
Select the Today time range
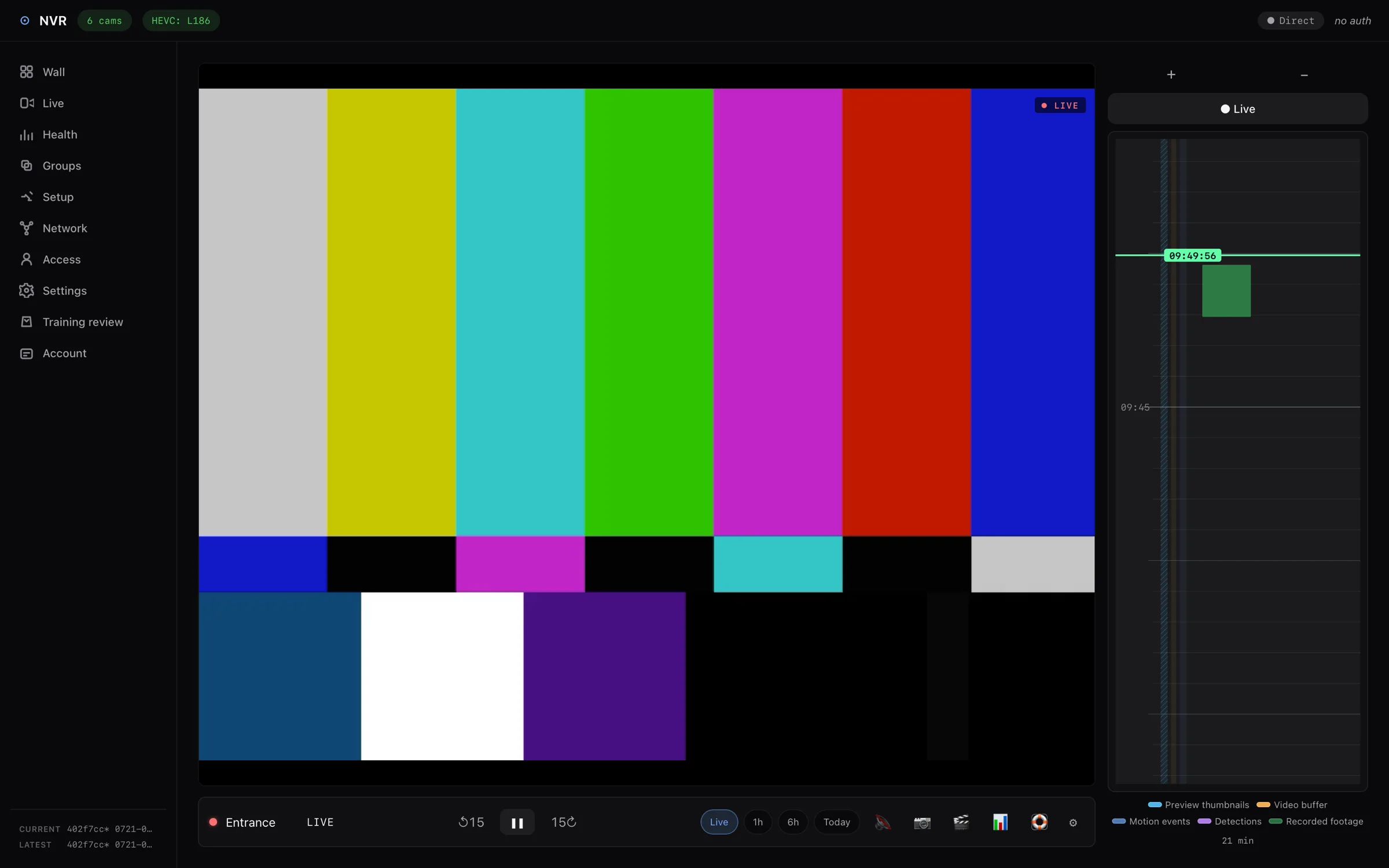(836, 822)
